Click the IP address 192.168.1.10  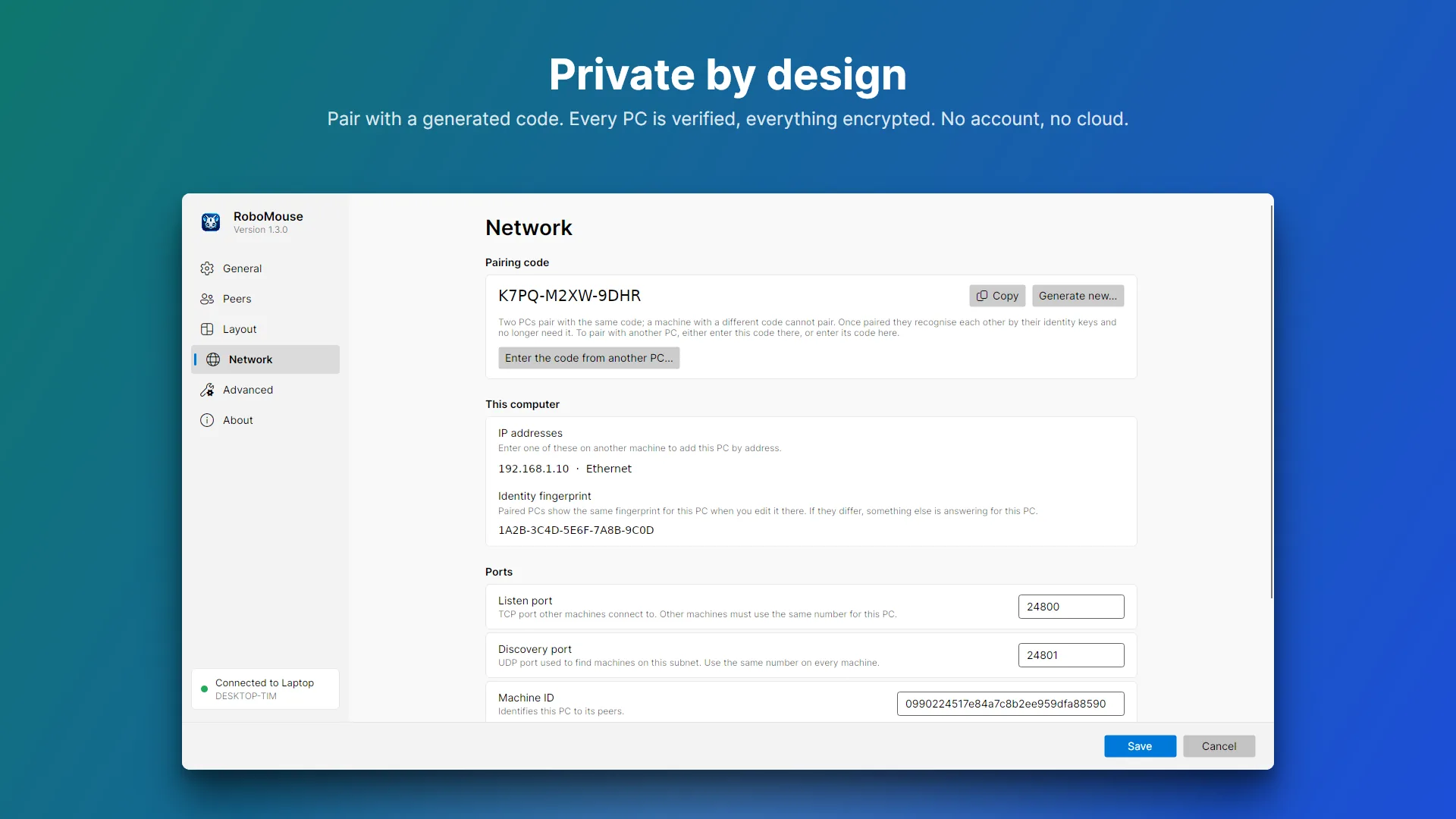pos(533,469)
